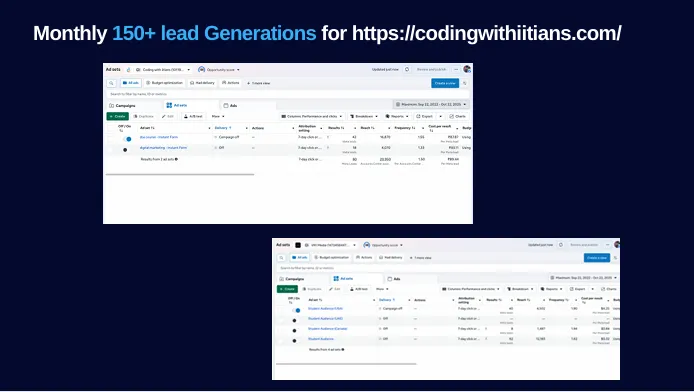
Task: Click the green Create button in the VM Media panel
Action: [x=287, y=289]
